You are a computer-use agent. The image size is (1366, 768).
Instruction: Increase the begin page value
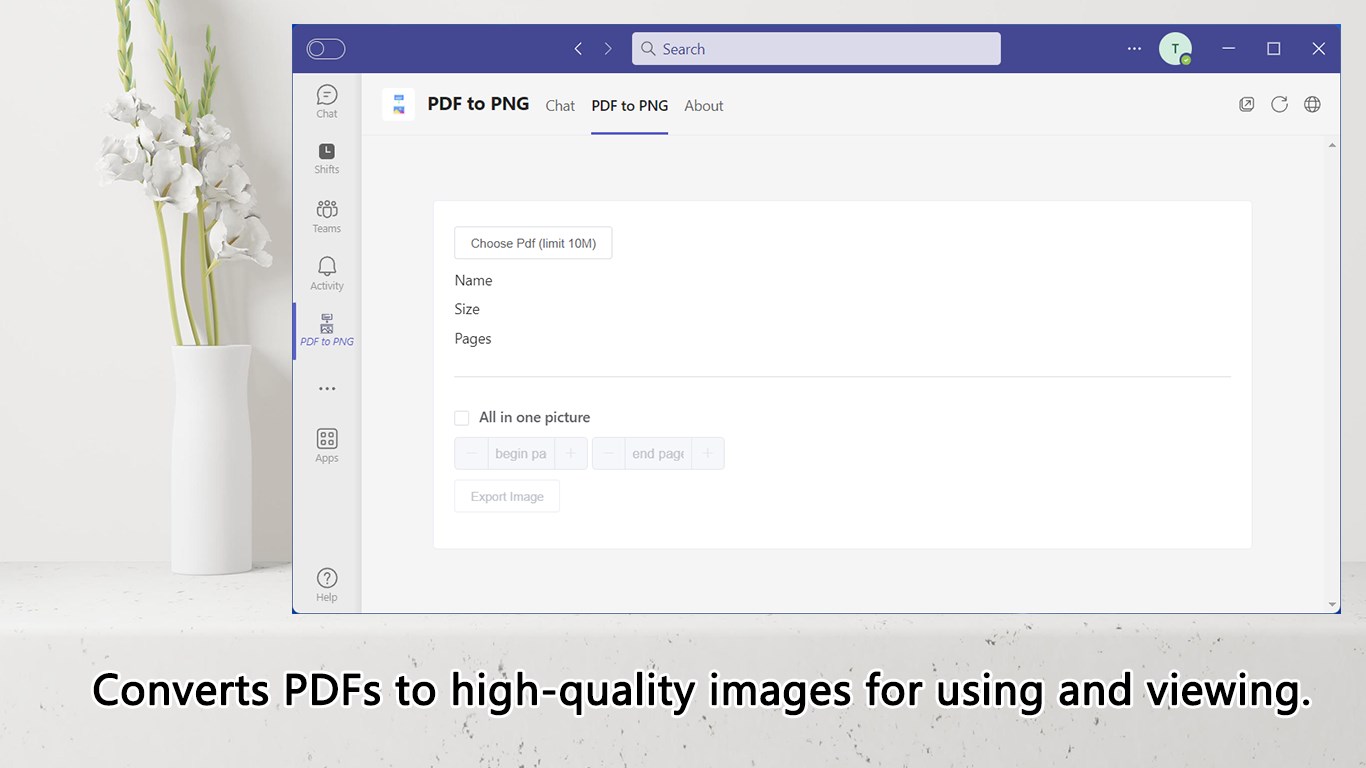tap(571, 453)
